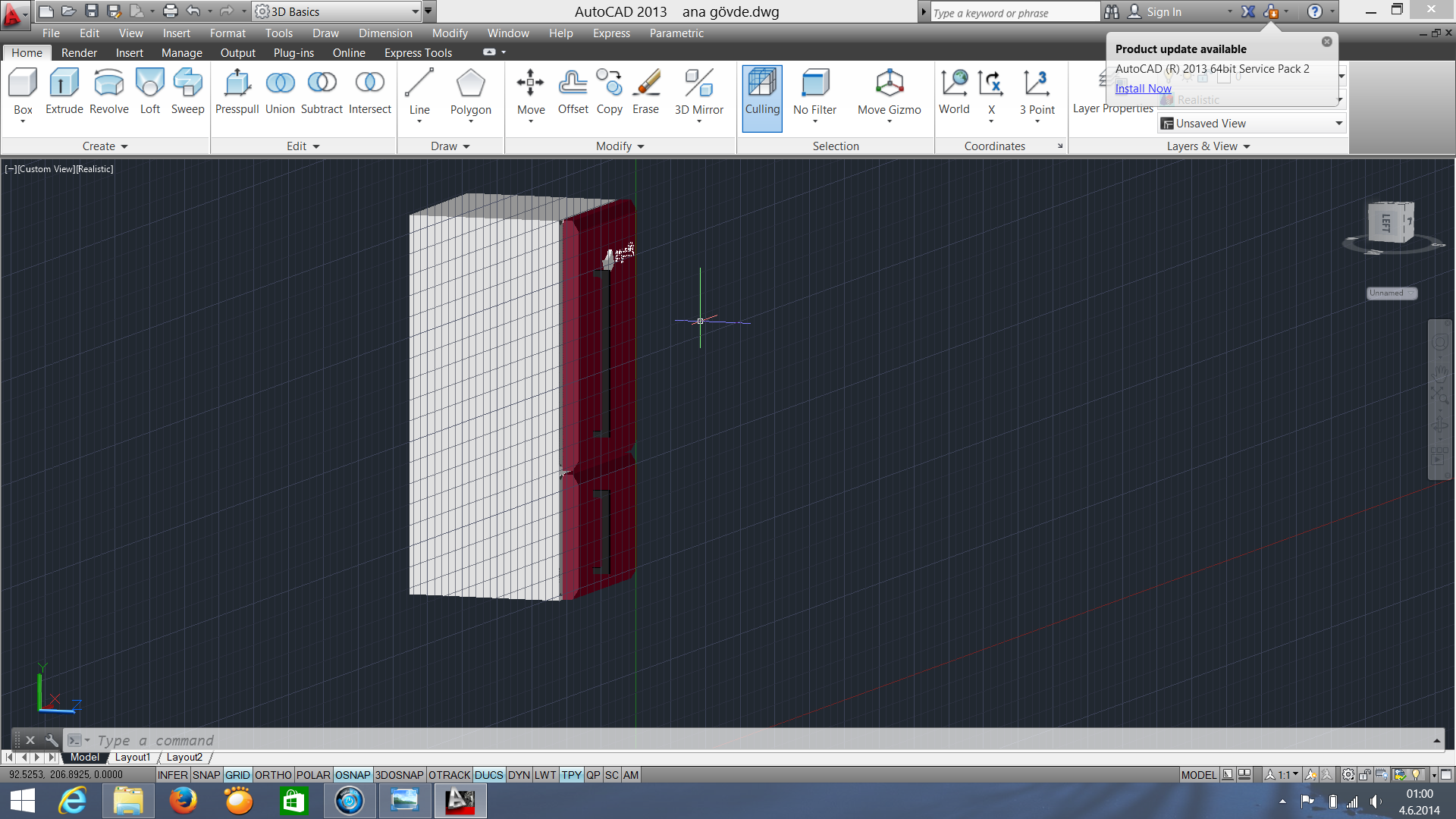Click the Install Now link
The width and height of the screenshot is (1456, 819).
pyautogui.click(x=1143, y=89)
